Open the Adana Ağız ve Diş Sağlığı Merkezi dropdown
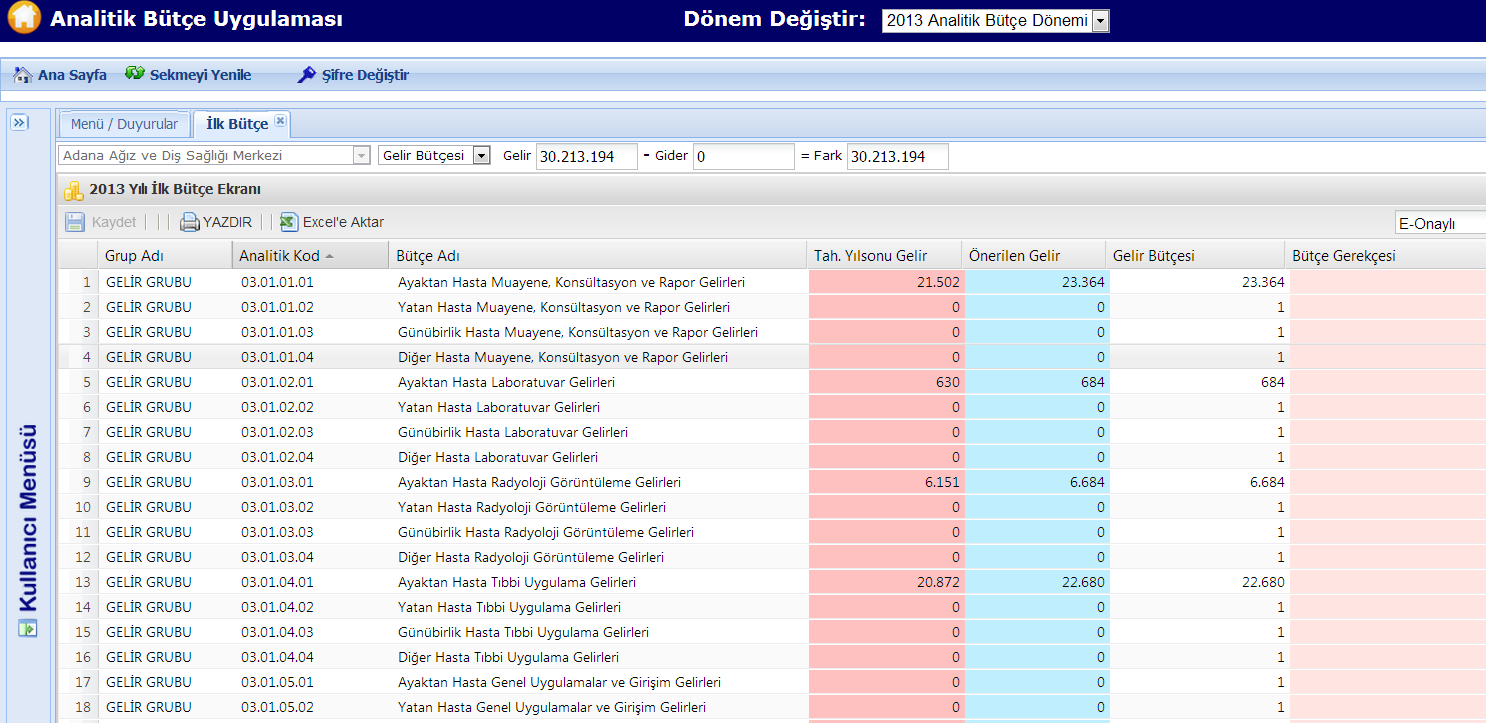The height and width of the screenshot is (723, 1486). (x=215, y=156)
